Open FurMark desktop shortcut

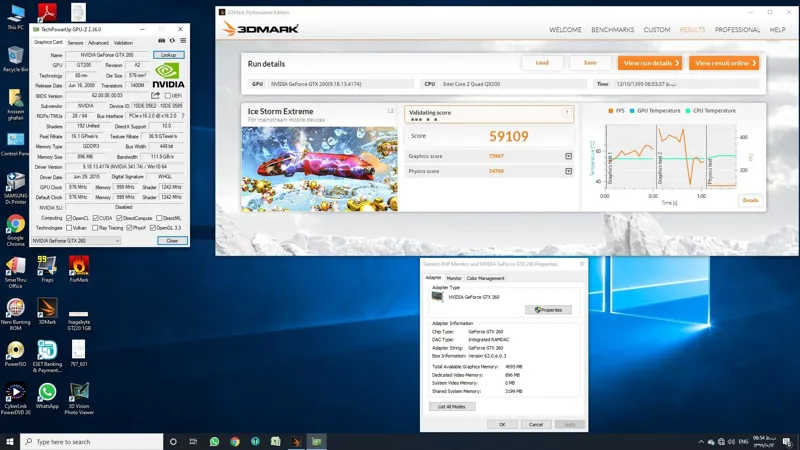pos(78,270)
